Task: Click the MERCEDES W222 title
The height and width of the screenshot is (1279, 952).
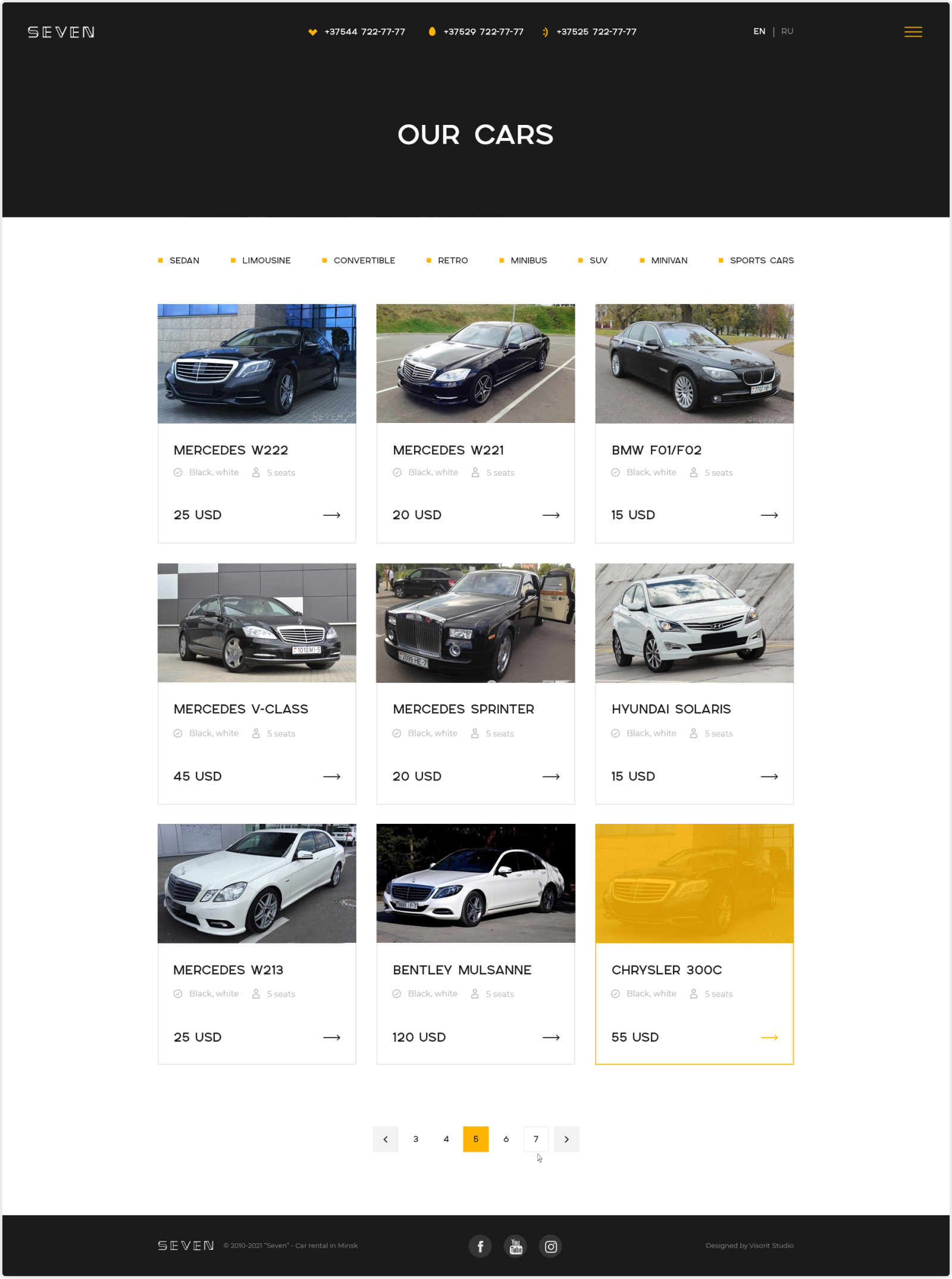Action: (x=231, y=450)
